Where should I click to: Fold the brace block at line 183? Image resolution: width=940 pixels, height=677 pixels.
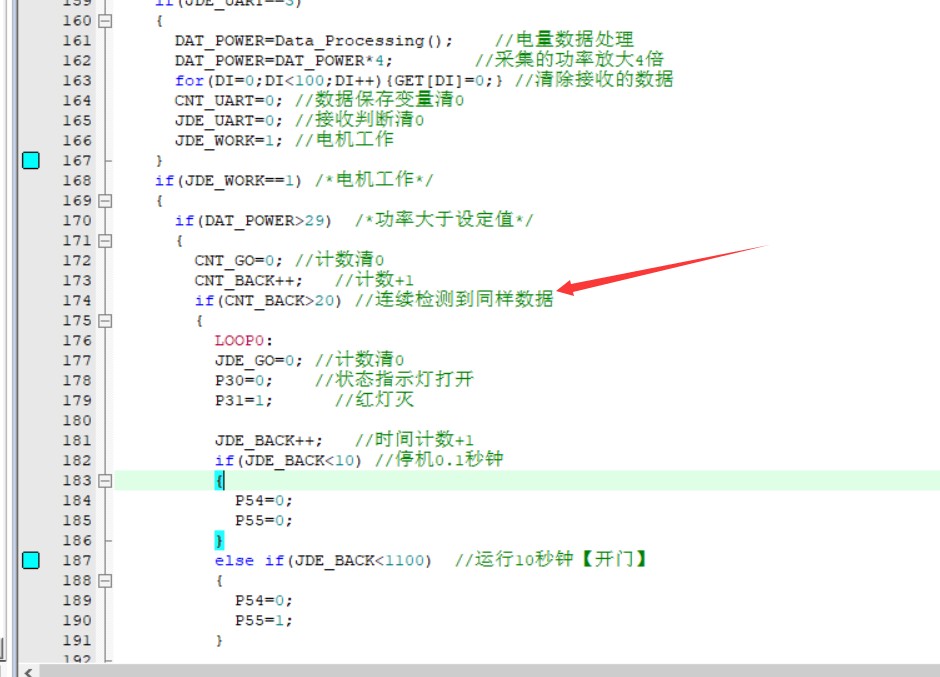(106, 481)
